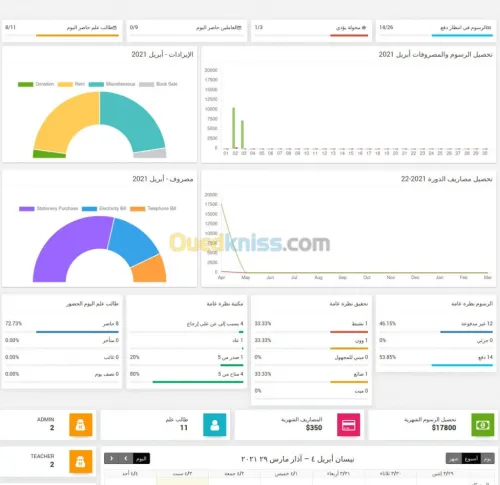
Task: Click the 14/26 pending fees count
Action: click(x=386, y=27)
